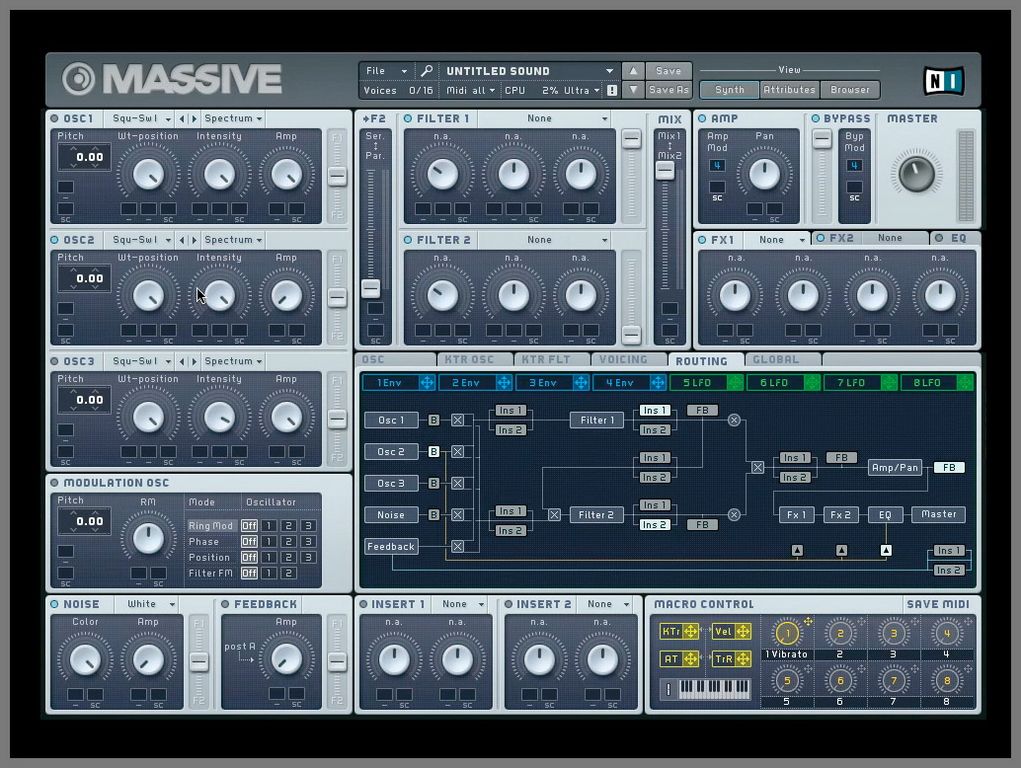Image resolution: width=1021 pixels, height=768 pixels.
Task: Click the NI logo
Action: point(943,80)
